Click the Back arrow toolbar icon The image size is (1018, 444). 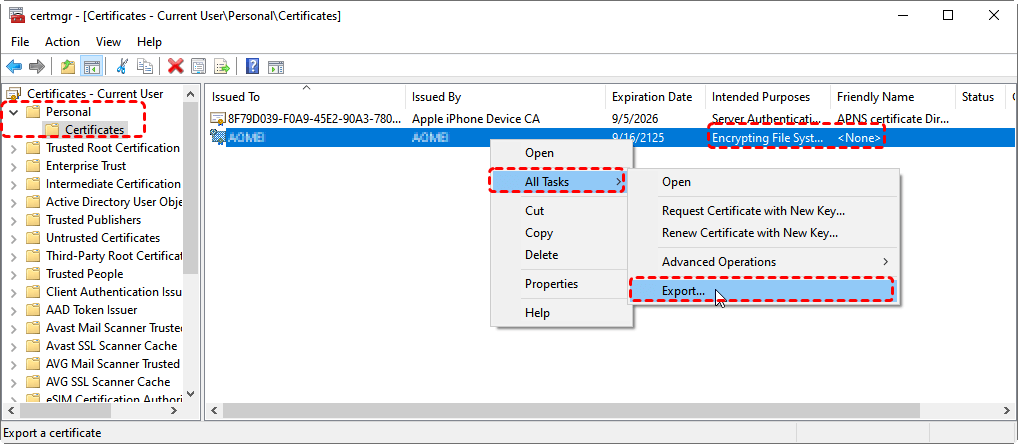coord(14,66)
